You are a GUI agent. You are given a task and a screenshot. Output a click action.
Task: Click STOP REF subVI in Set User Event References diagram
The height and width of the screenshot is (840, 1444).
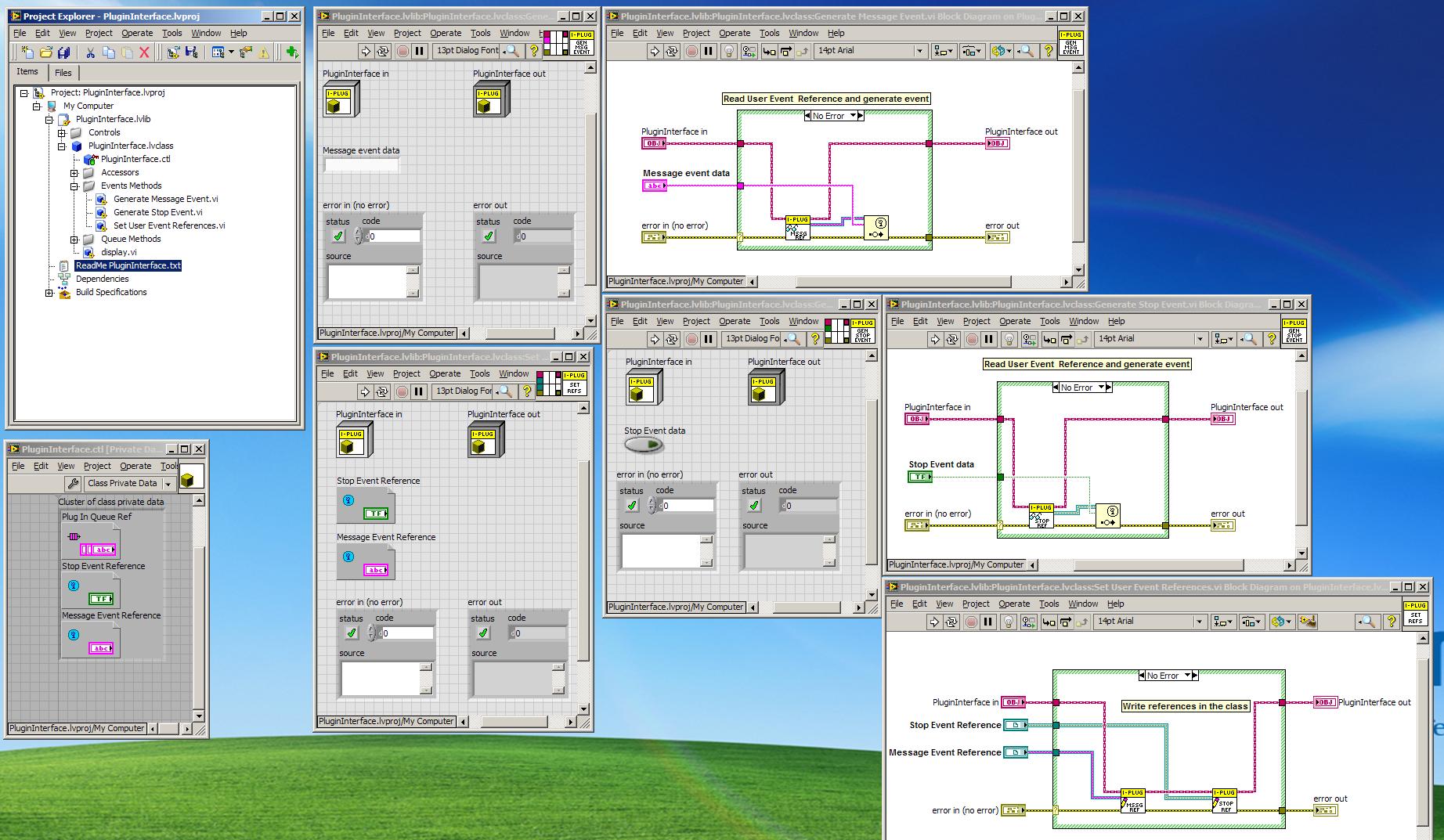click(x=1225, y=801)
